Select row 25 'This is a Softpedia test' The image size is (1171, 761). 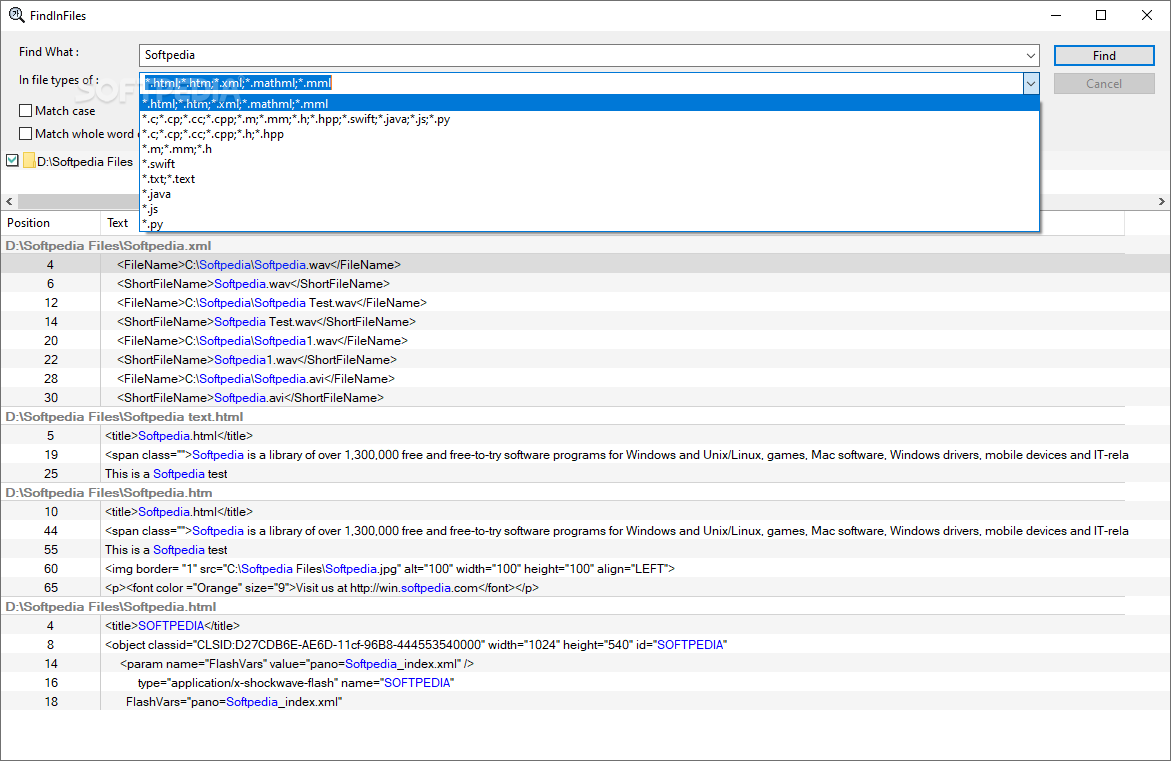point(586,473)
